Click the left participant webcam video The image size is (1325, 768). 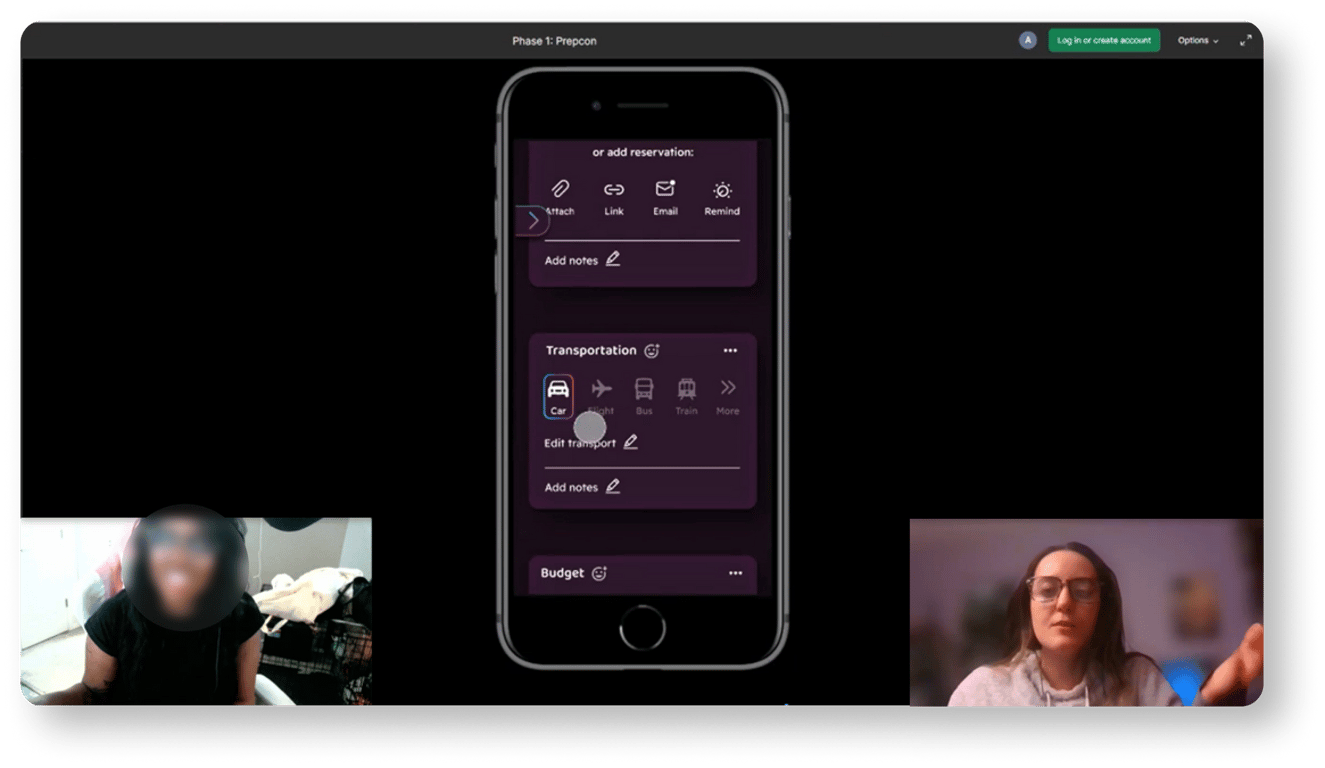tap(196, 611)
